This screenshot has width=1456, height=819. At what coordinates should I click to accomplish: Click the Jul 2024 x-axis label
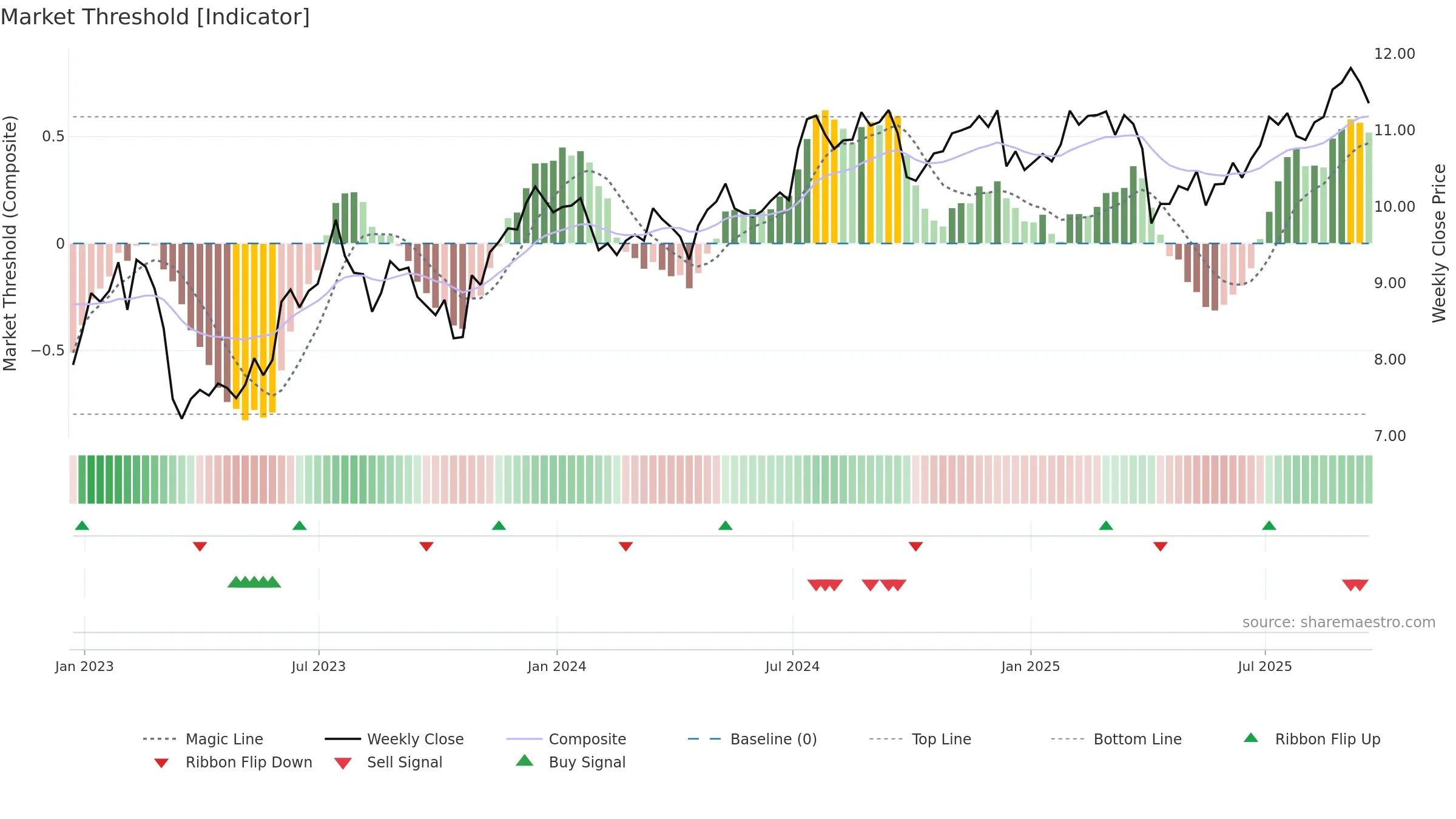coord(792,666)
